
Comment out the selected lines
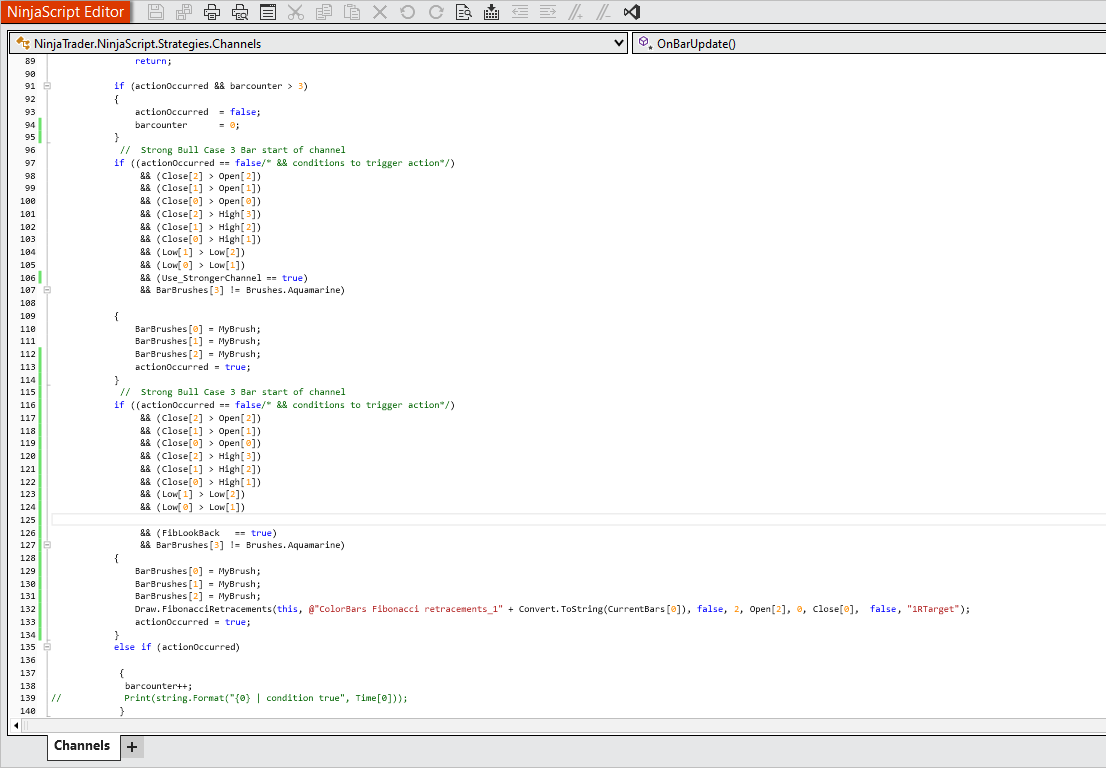click(x=575, y=13)
